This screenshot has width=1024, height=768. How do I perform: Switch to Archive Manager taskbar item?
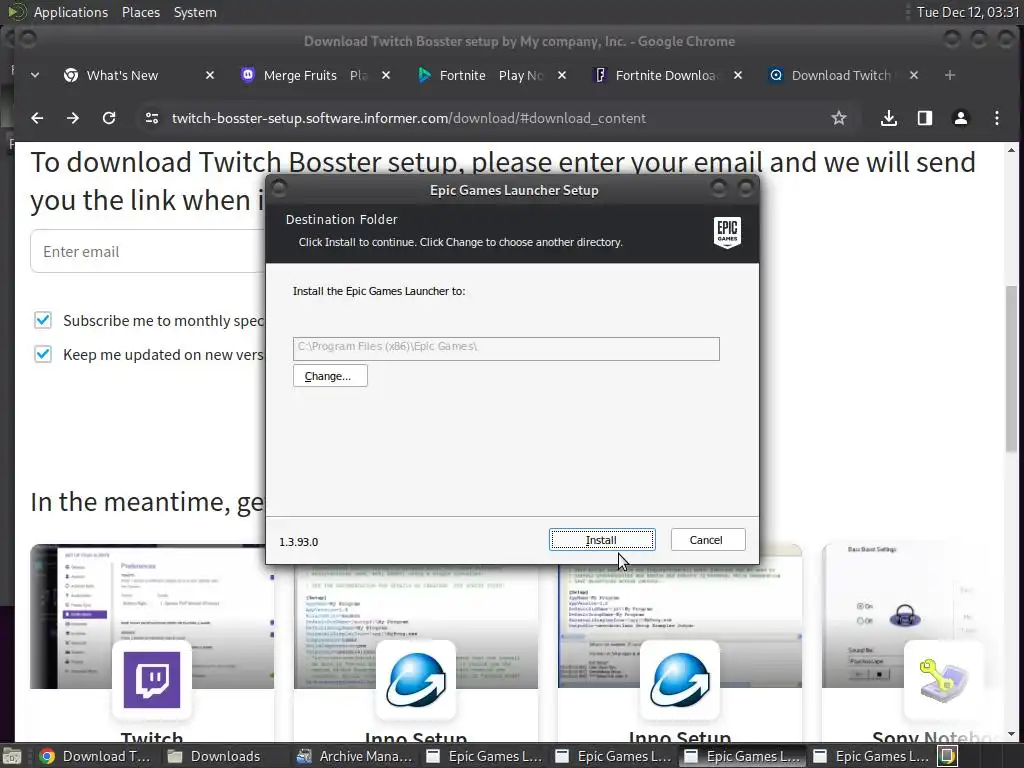click(x=355, y=756)
